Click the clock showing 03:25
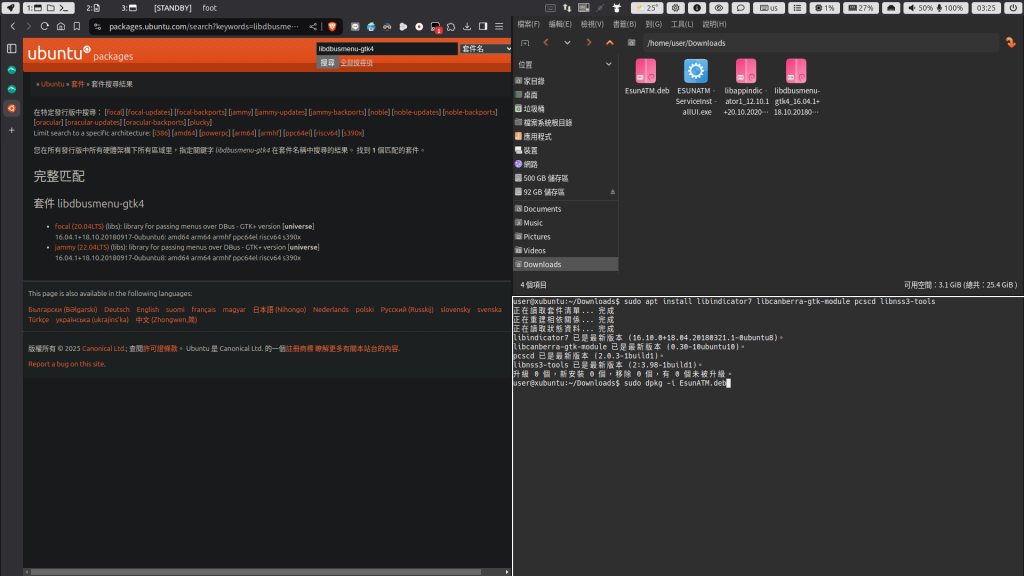 click(985, 8)
